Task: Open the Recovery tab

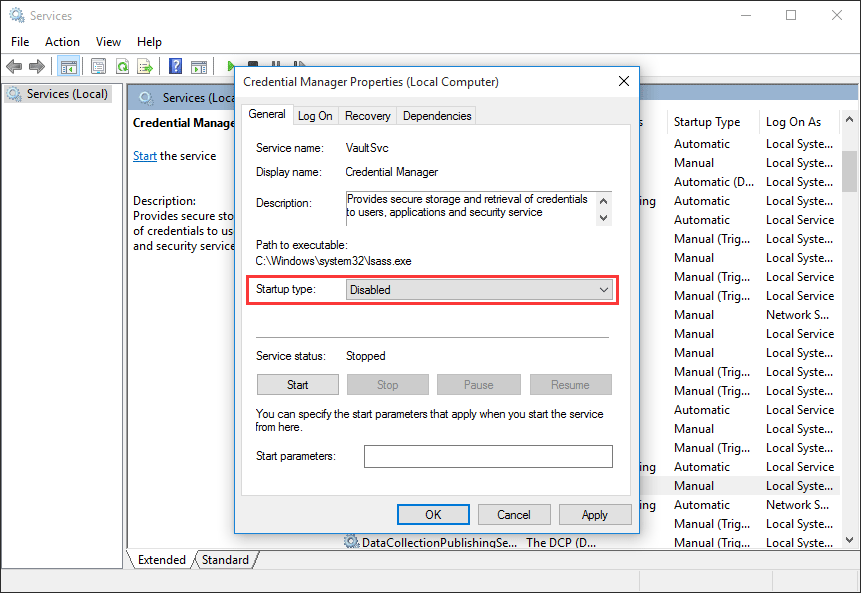Action: tap(368, 116)
